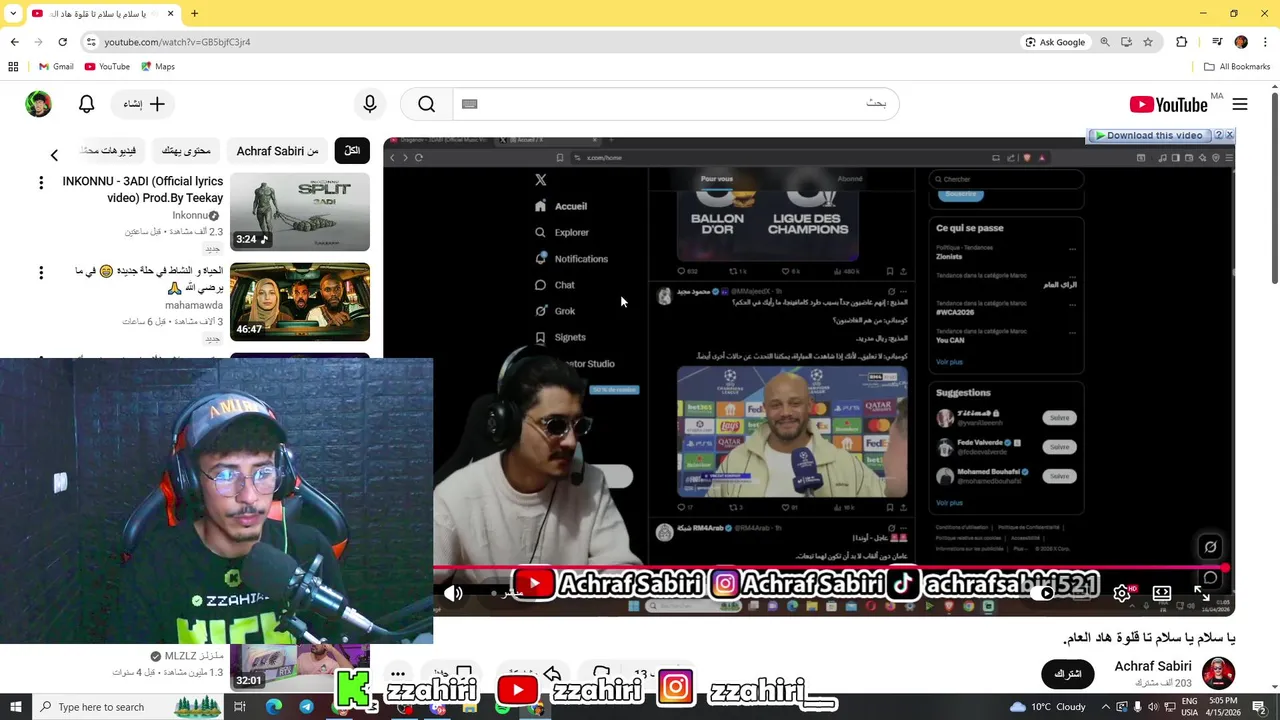Open options menu for INKONNU - 3ADI video
This screenshot has height=720, width=1280.
pyautogui.click(x=41, y=182)
